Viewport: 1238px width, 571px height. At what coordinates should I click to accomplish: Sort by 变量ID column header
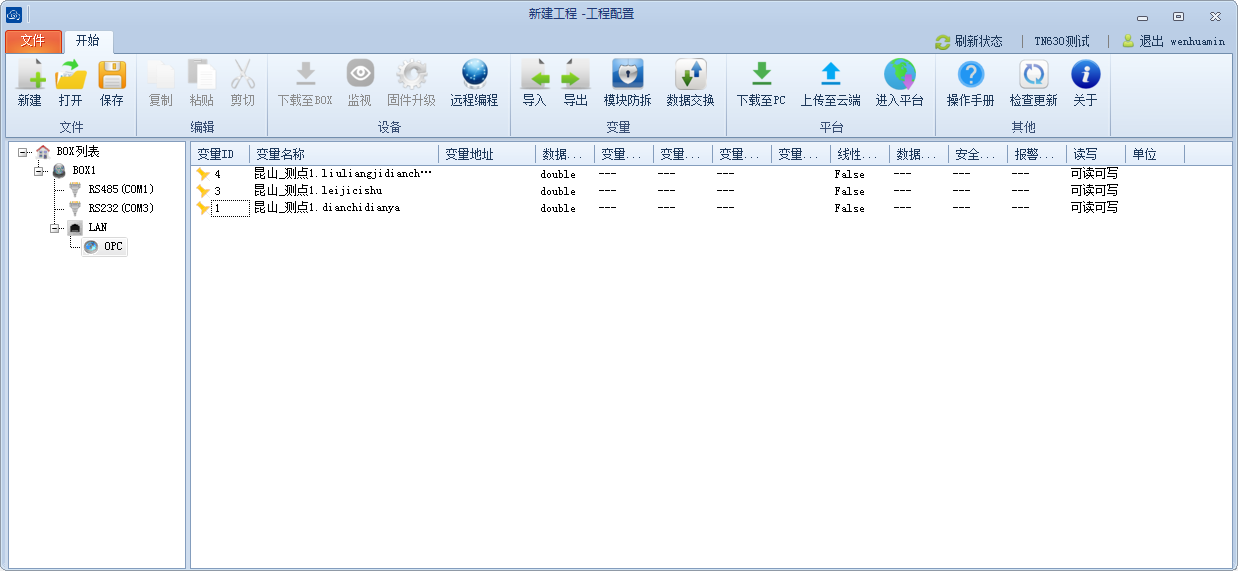tap(220, 154)
